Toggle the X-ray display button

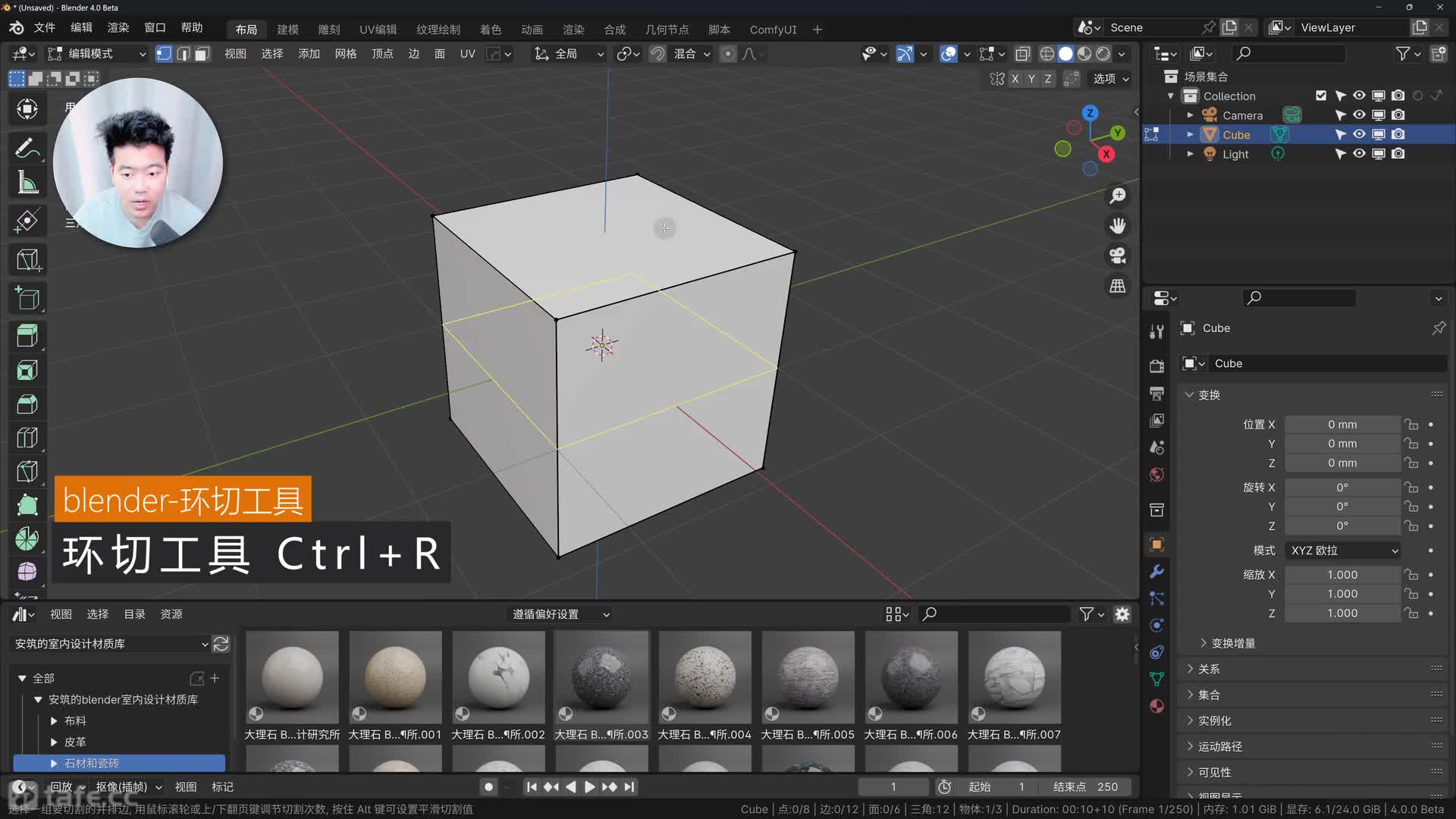point(1022,54)
